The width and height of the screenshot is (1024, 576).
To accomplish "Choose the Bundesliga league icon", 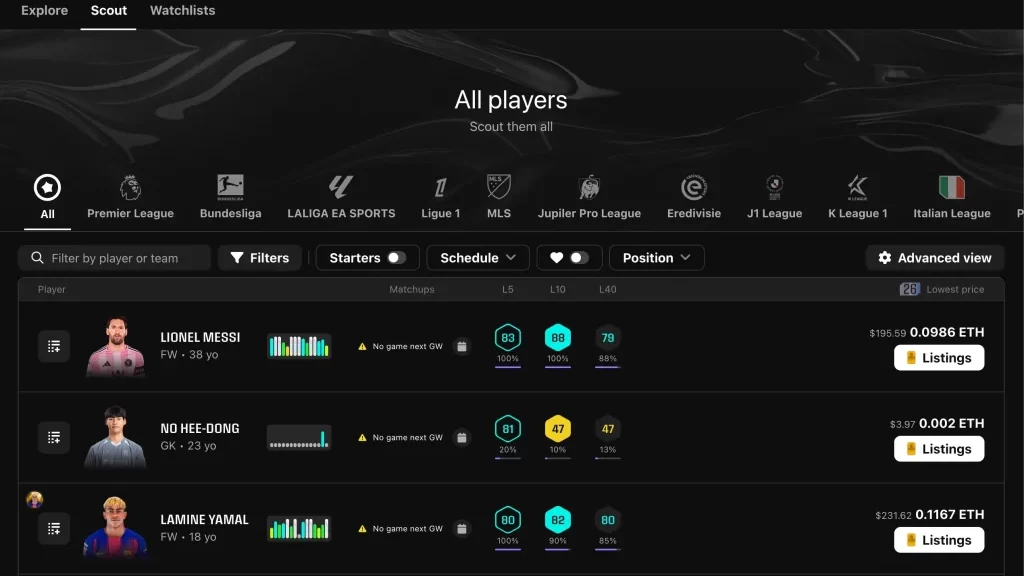I will click(230, 187).
